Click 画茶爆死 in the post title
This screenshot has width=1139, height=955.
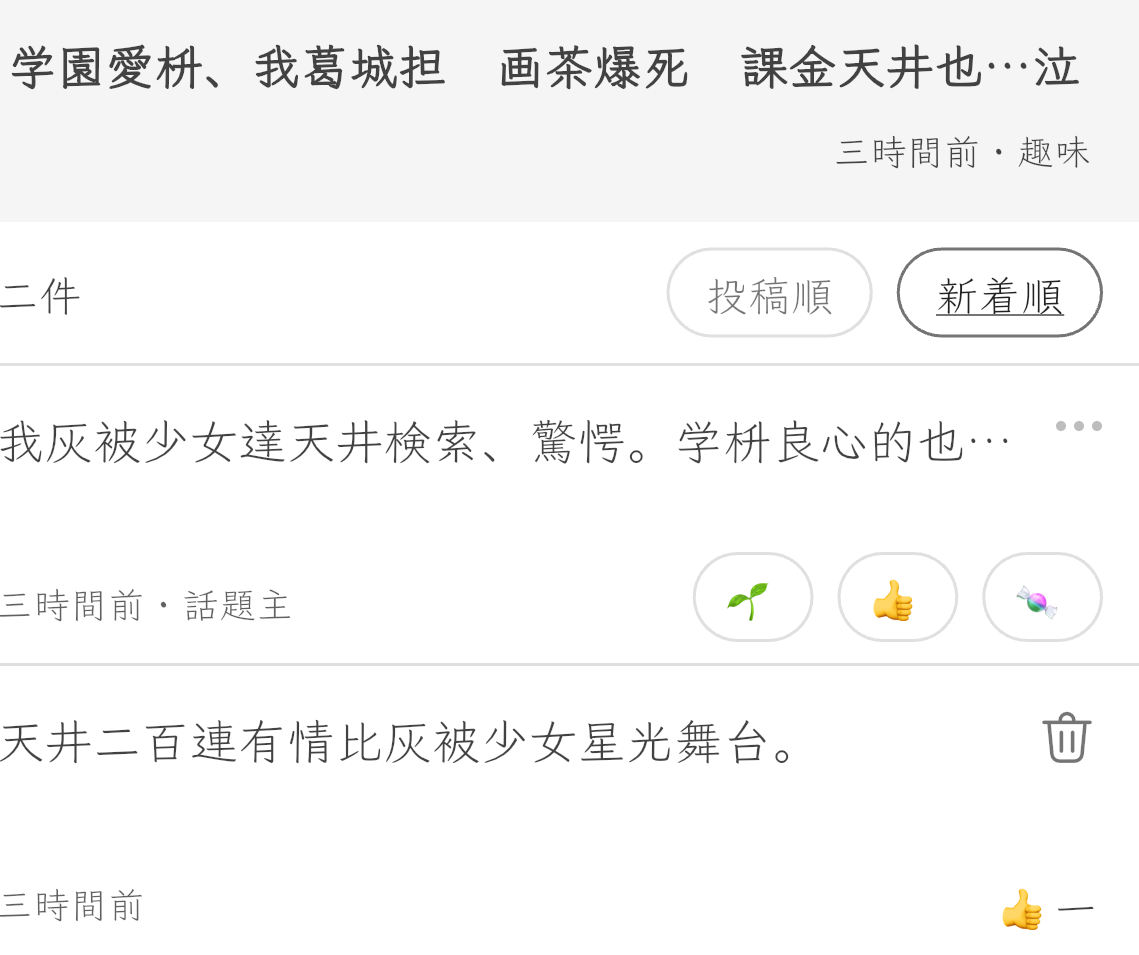pyautogui.click(x=594, y=69)
